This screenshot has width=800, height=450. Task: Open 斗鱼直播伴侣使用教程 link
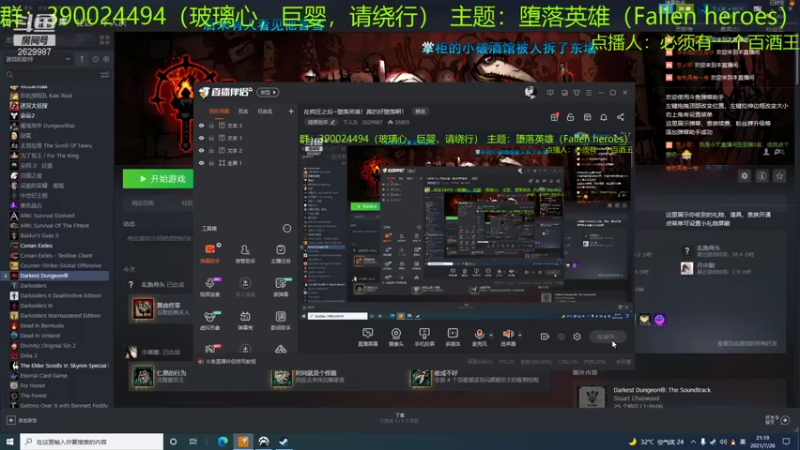coord(231,362)
